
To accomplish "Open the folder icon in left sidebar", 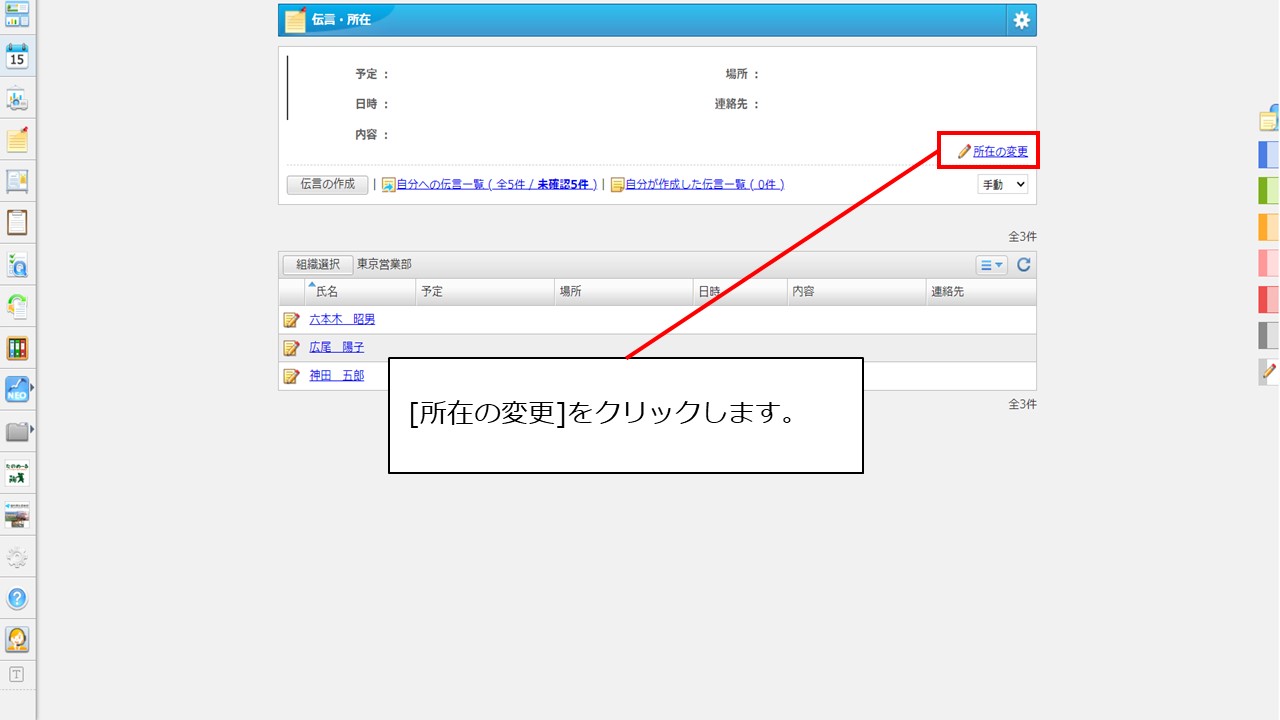I will 16,431.
